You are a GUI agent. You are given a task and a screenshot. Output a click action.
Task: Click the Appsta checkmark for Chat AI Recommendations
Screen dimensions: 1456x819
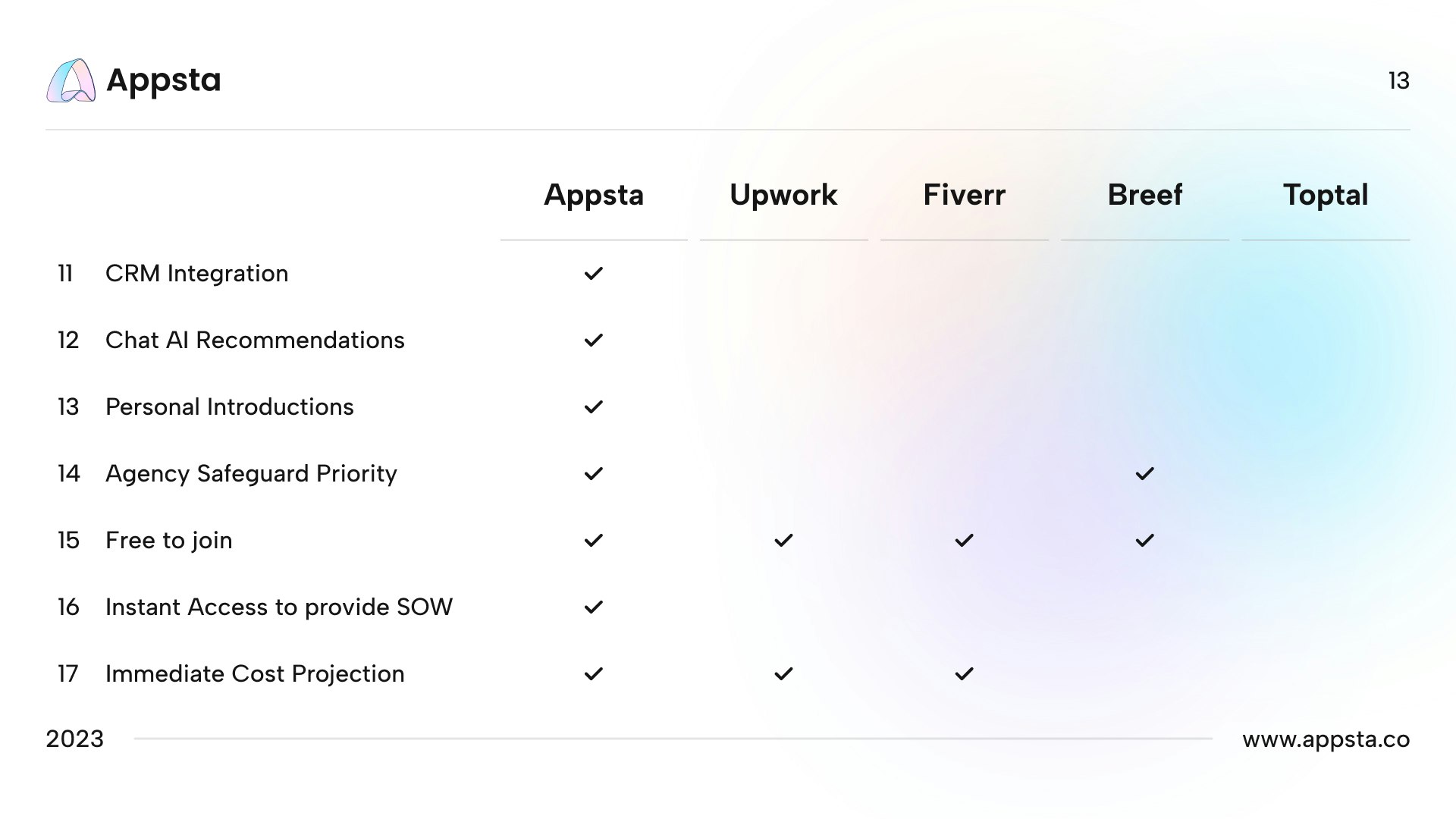594,340
